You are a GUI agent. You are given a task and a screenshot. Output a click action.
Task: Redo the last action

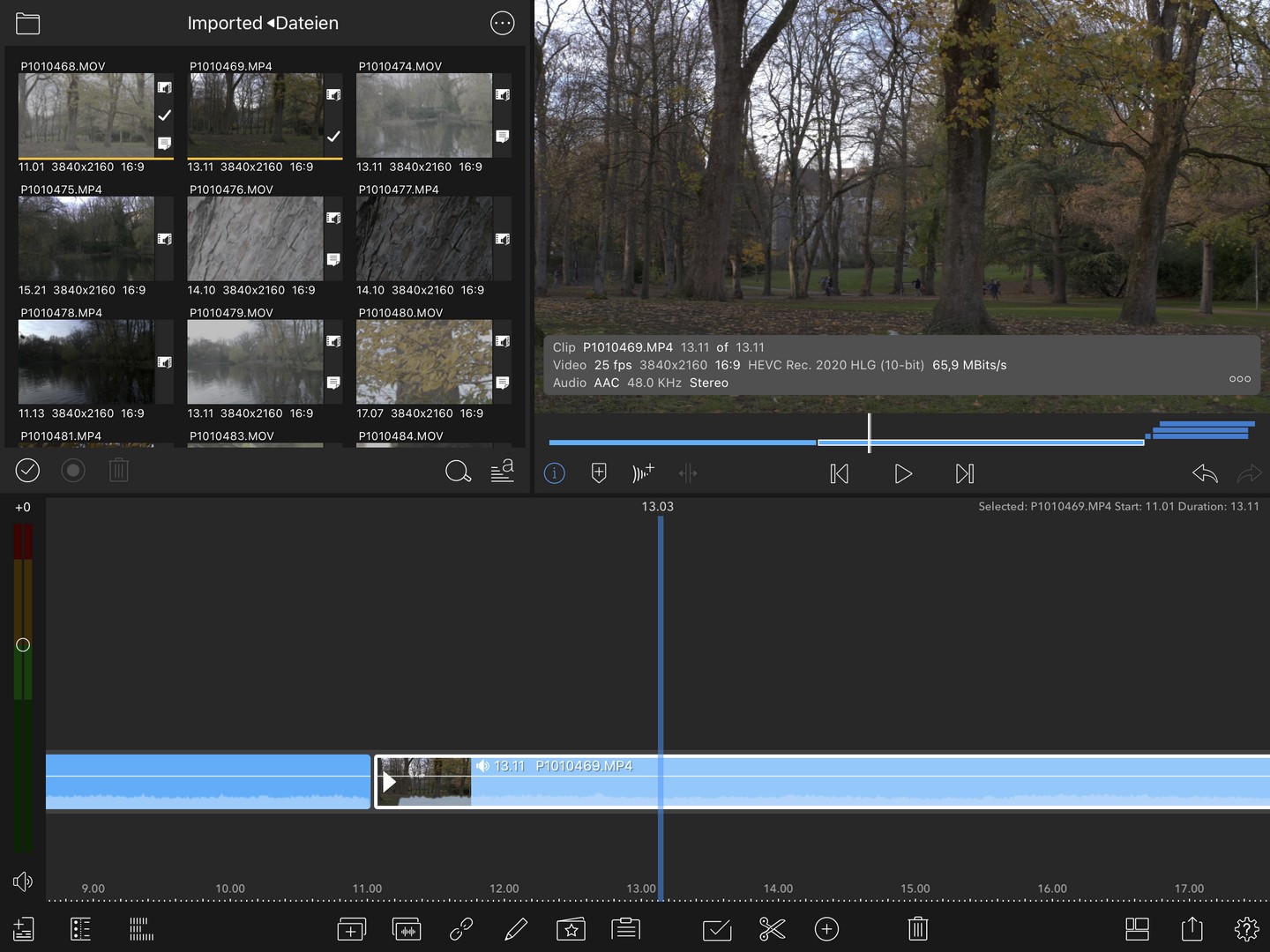[1250, 474]
